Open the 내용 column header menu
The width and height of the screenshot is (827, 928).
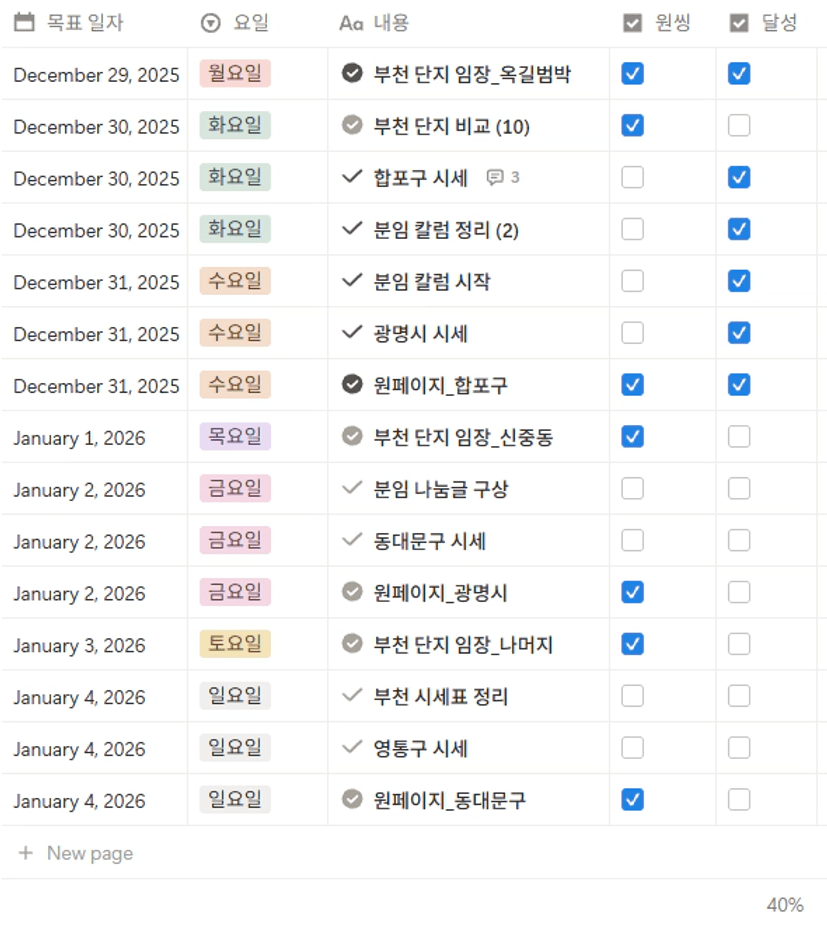point(391,23)
